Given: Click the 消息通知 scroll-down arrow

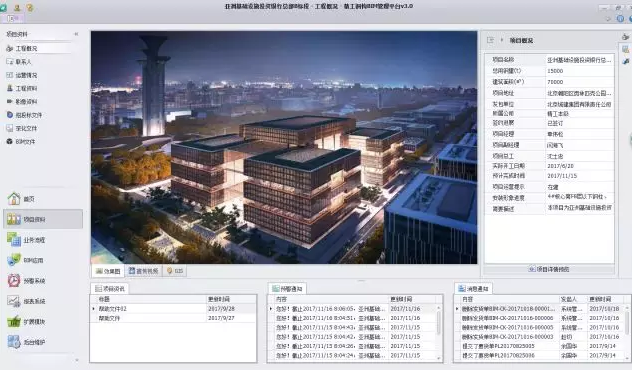Looking at the screenshot, I should [627, 357].
